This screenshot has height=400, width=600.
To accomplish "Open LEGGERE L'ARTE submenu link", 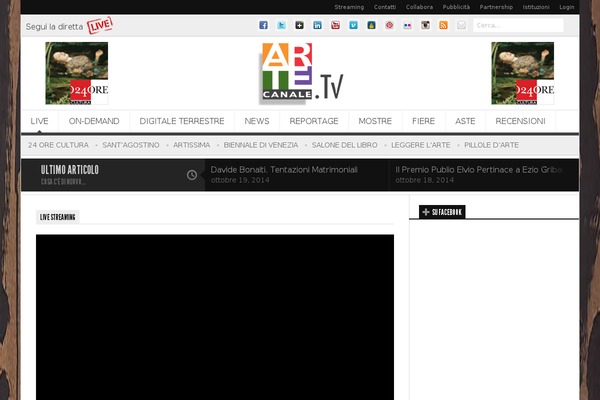I will tap(421, 145).
